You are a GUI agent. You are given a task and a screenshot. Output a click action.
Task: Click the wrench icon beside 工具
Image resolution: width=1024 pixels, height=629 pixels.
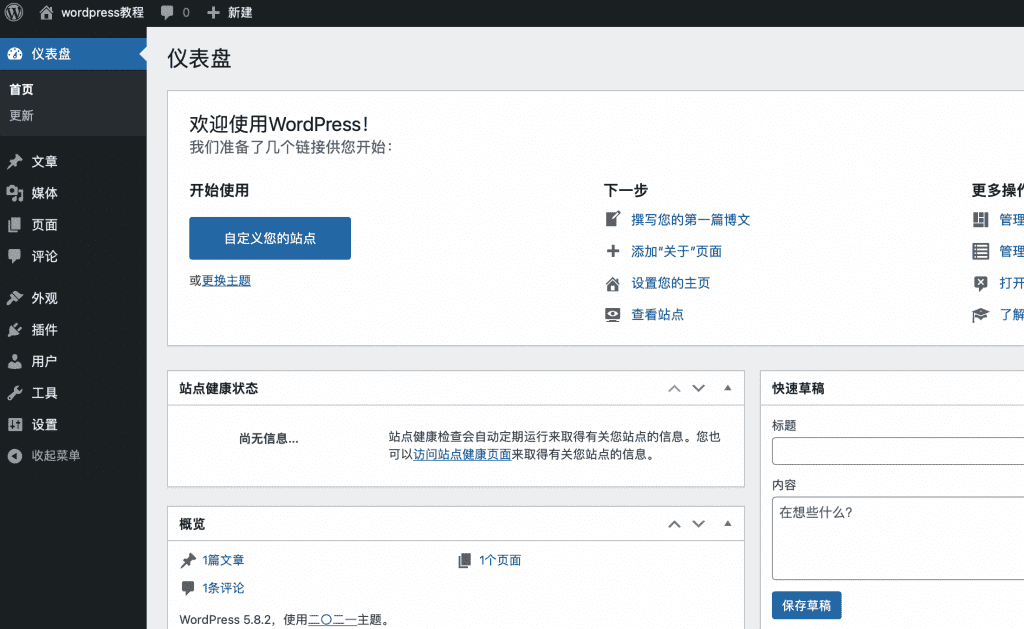point(15,393)
